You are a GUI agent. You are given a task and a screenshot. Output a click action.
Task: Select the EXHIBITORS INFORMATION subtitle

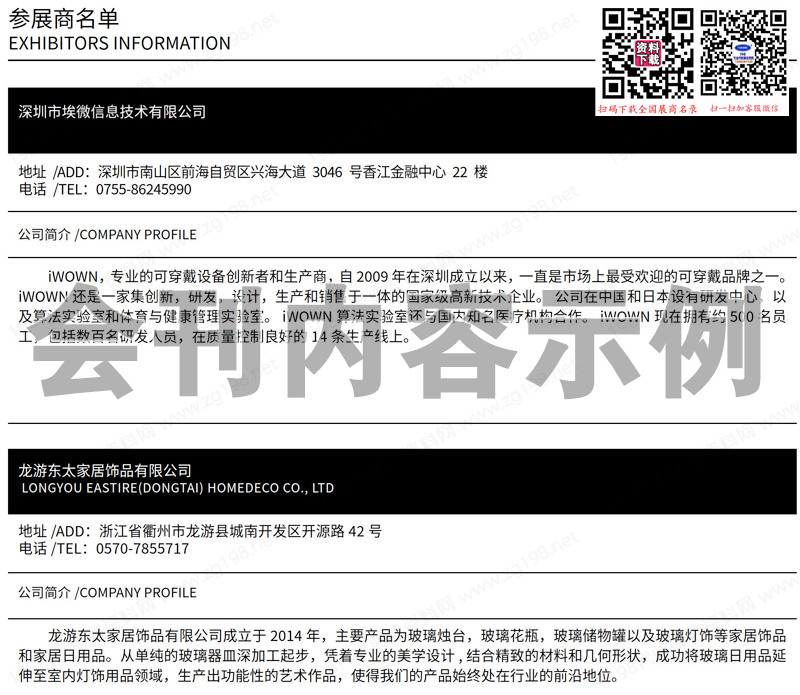[x=118, y=43]
